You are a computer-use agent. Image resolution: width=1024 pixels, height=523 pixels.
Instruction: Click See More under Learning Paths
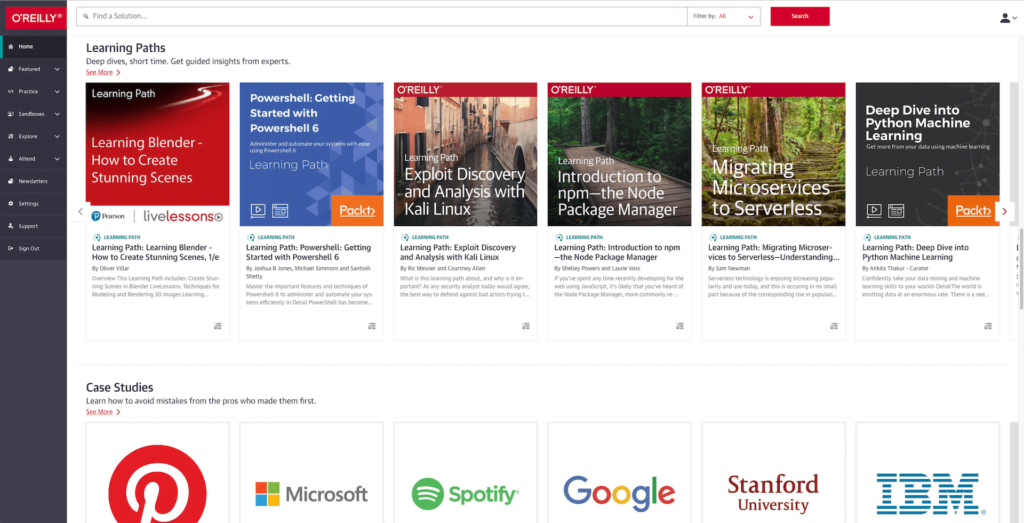pos(102,73)
